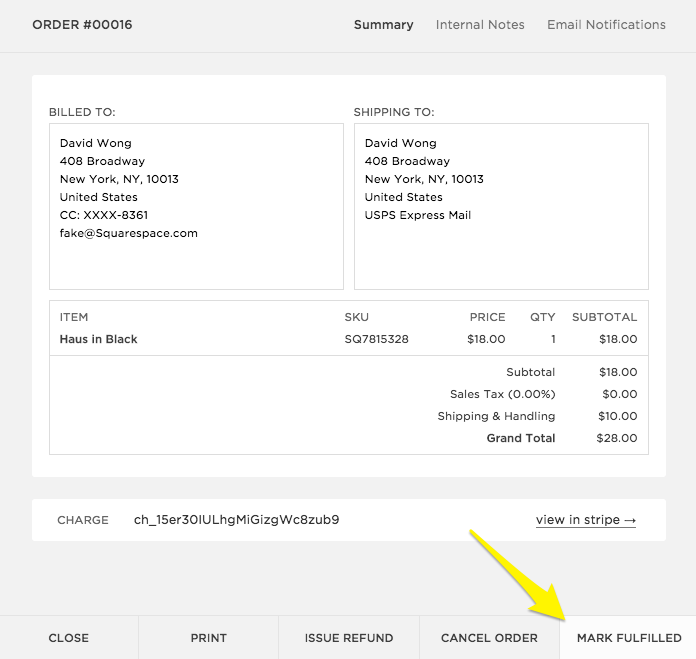The height and width of the screenshot is (659, 696).
Task: Follow the 'view in stripe' link
Action: [586, 520]
